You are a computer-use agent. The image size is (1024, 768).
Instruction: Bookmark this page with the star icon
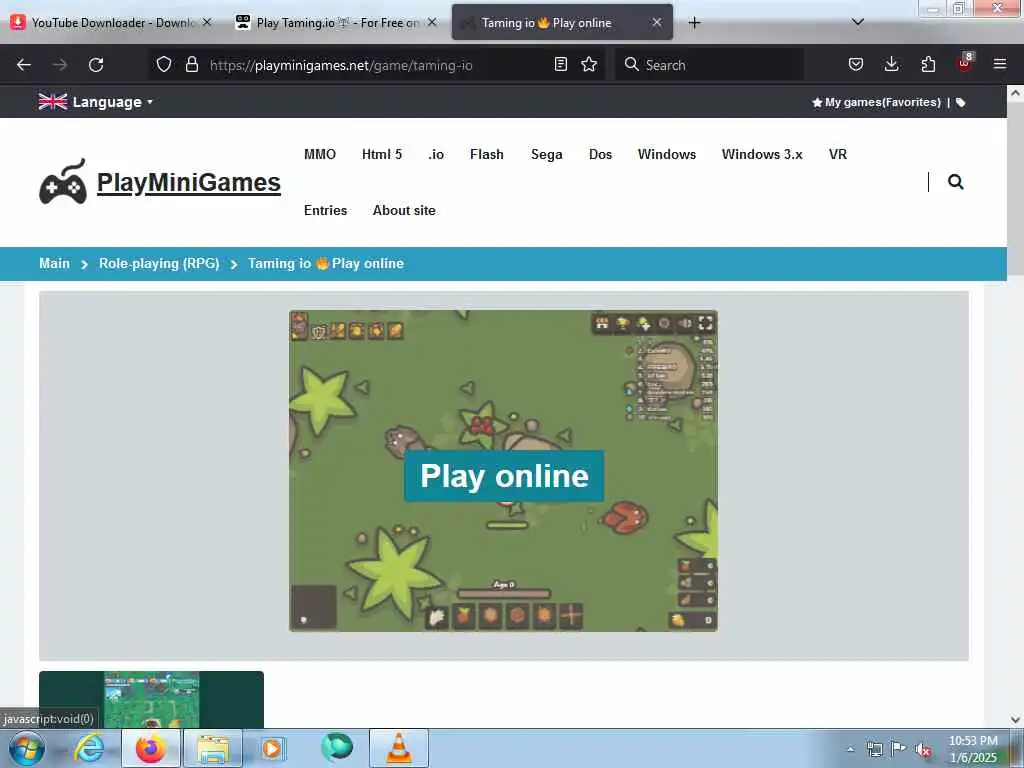(x=589, y=64)
